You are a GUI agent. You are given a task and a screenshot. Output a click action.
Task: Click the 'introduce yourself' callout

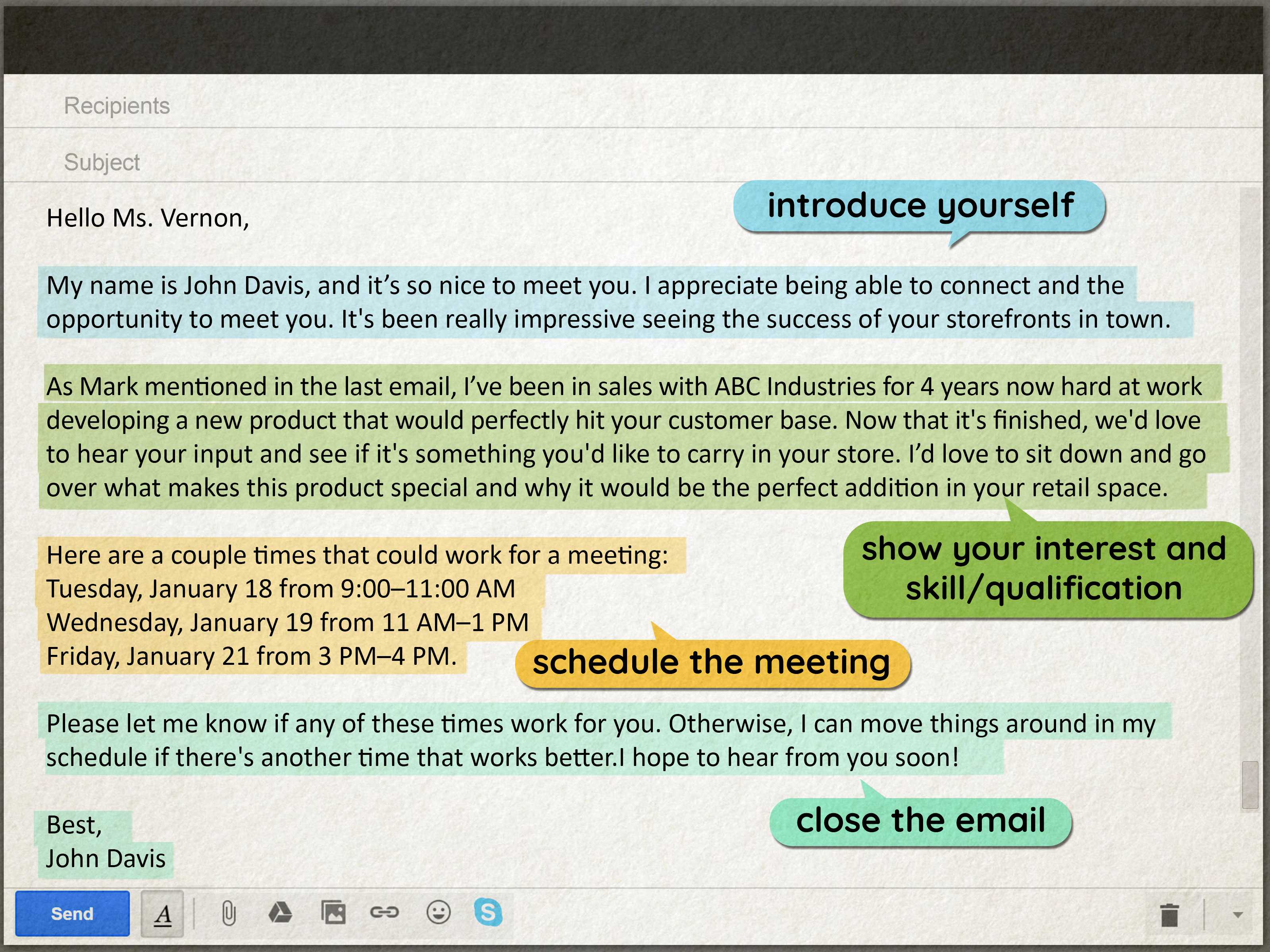pyautogui.click(x=920, y=206)
